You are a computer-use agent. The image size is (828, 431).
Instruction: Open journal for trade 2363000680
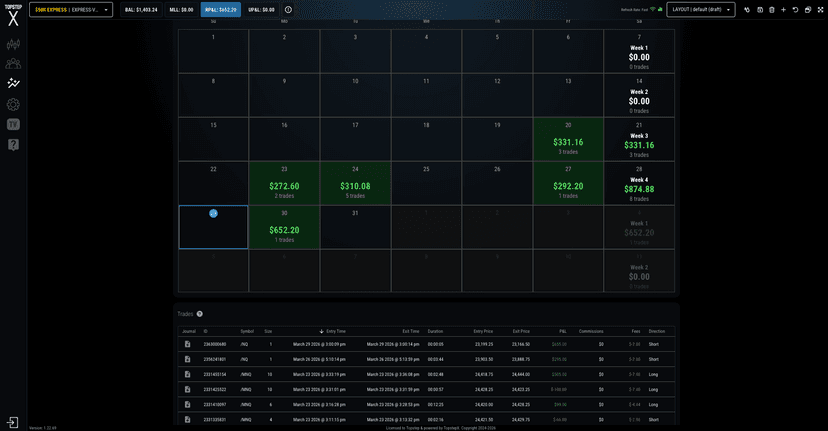click(187, 344)
